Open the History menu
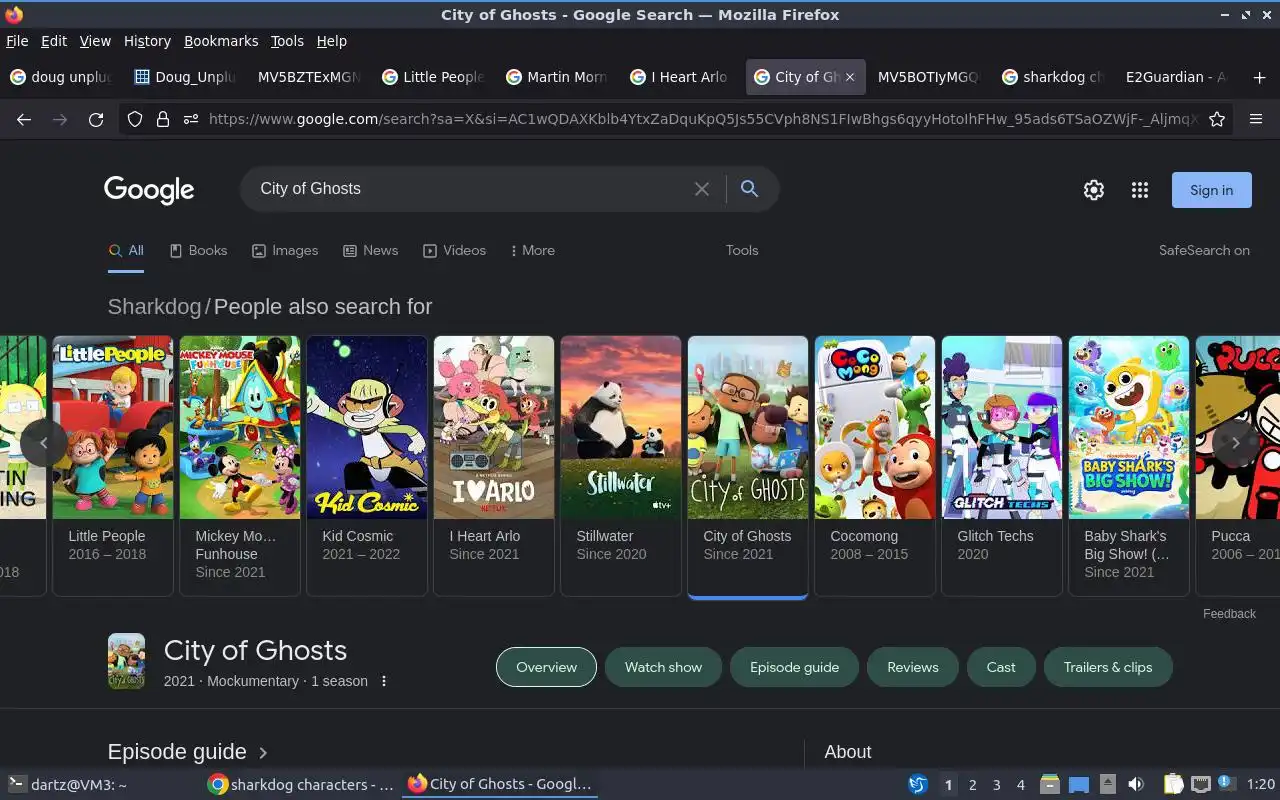 [x=147, y=41]
